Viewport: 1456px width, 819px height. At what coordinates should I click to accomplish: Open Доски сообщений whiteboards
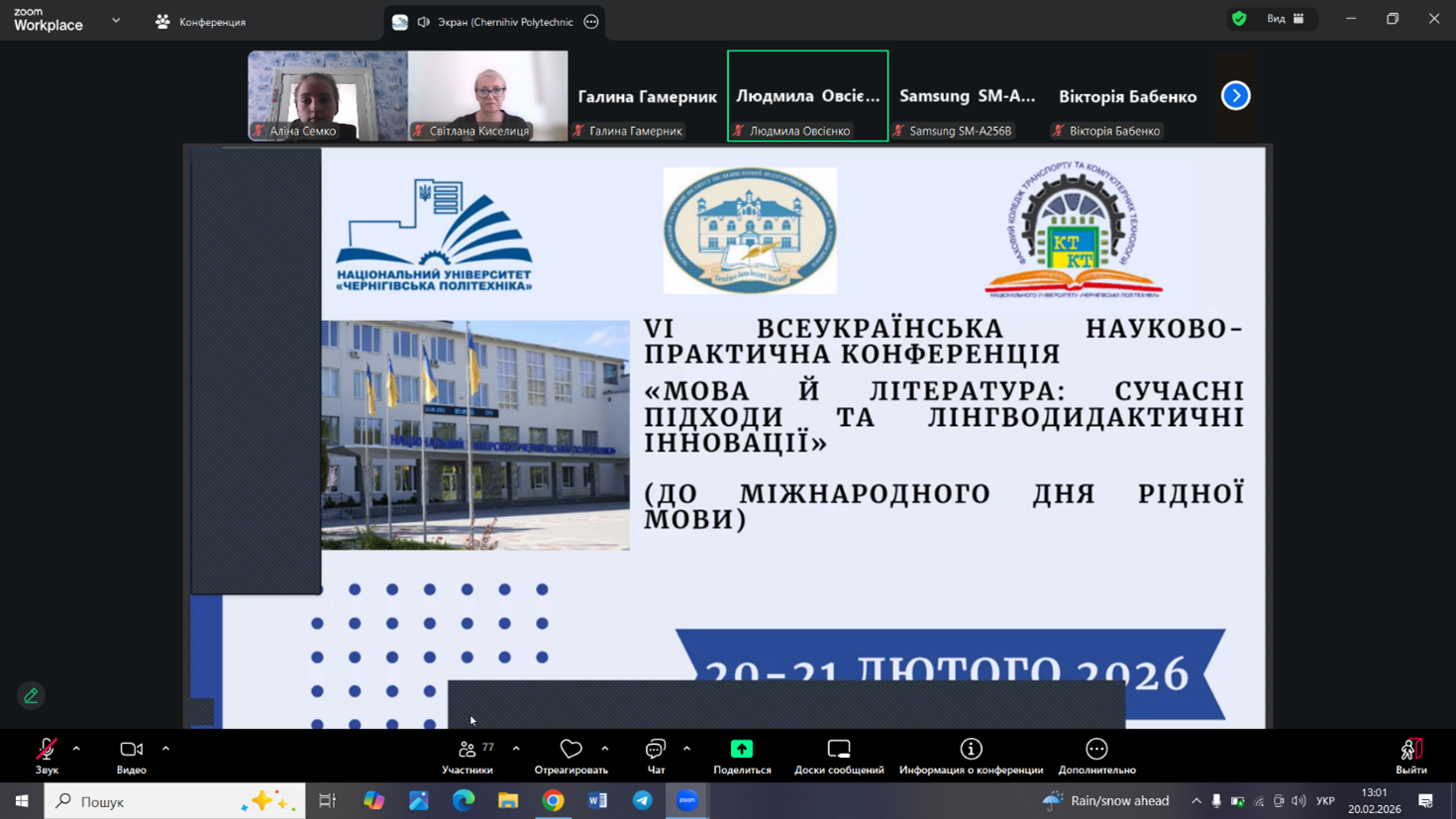pos(839,755)
